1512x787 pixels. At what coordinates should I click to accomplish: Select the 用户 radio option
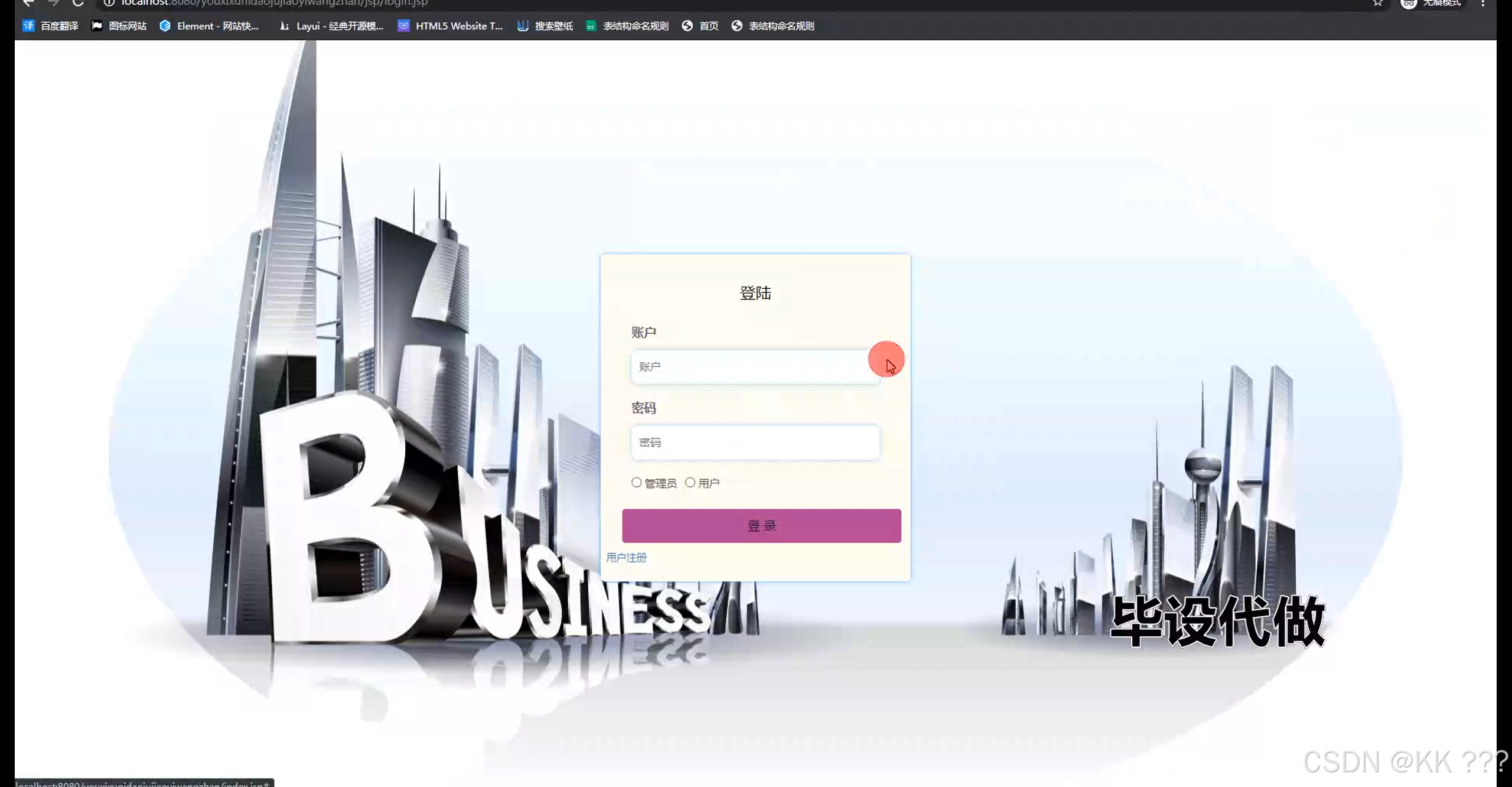click(x=690, y=483)
